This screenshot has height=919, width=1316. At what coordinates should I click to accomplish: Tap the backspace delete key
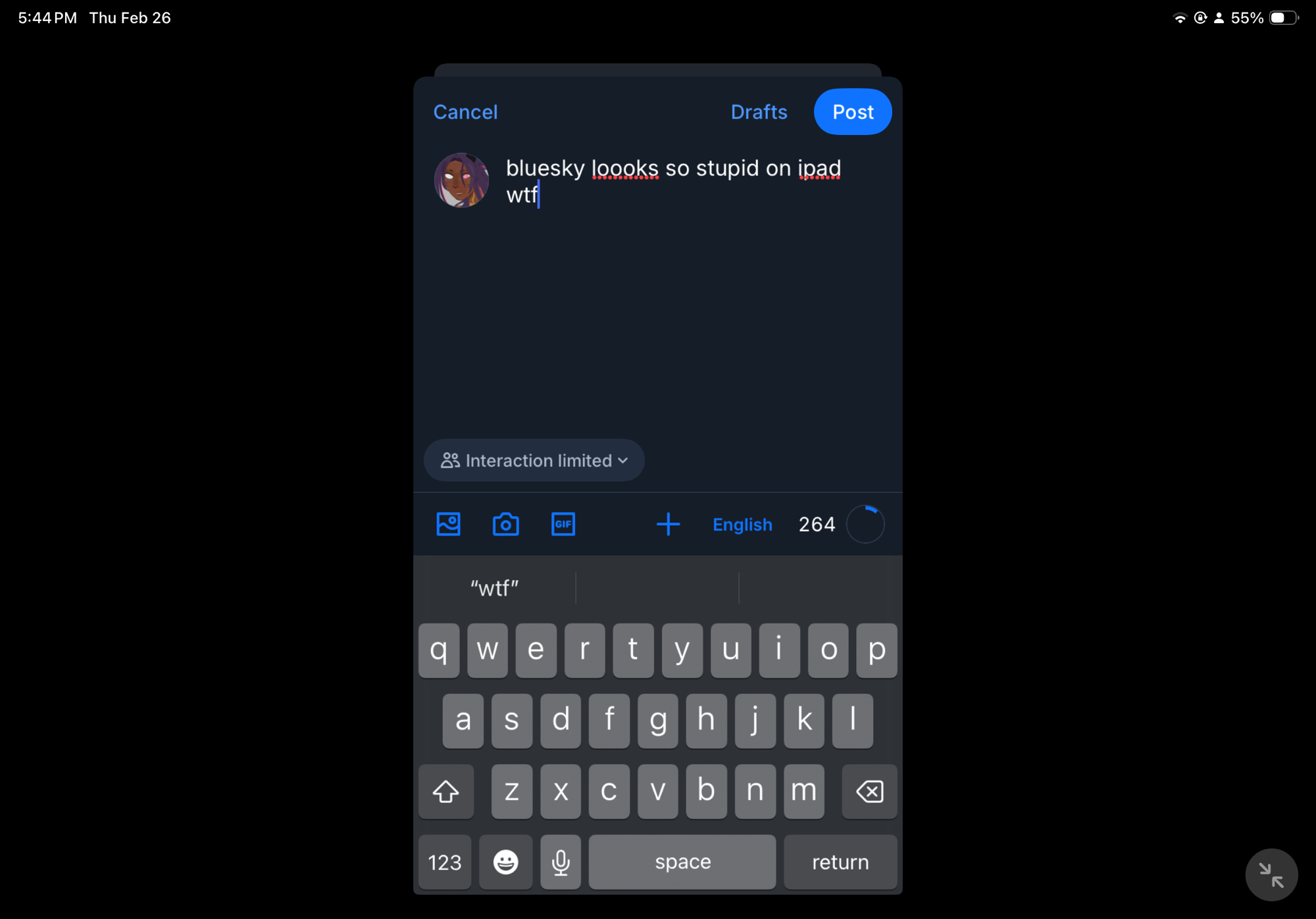(x=869, y=791)
